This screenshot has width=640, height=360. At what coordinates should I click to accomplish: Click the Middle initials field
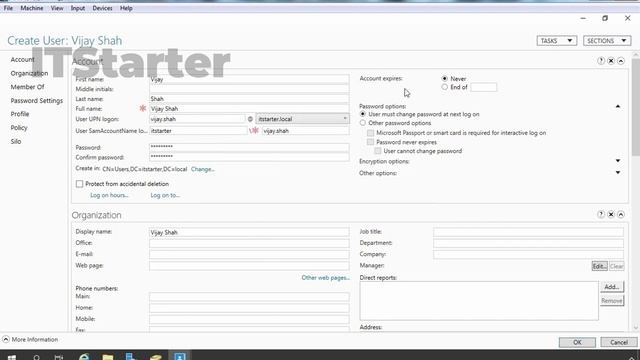249,89
